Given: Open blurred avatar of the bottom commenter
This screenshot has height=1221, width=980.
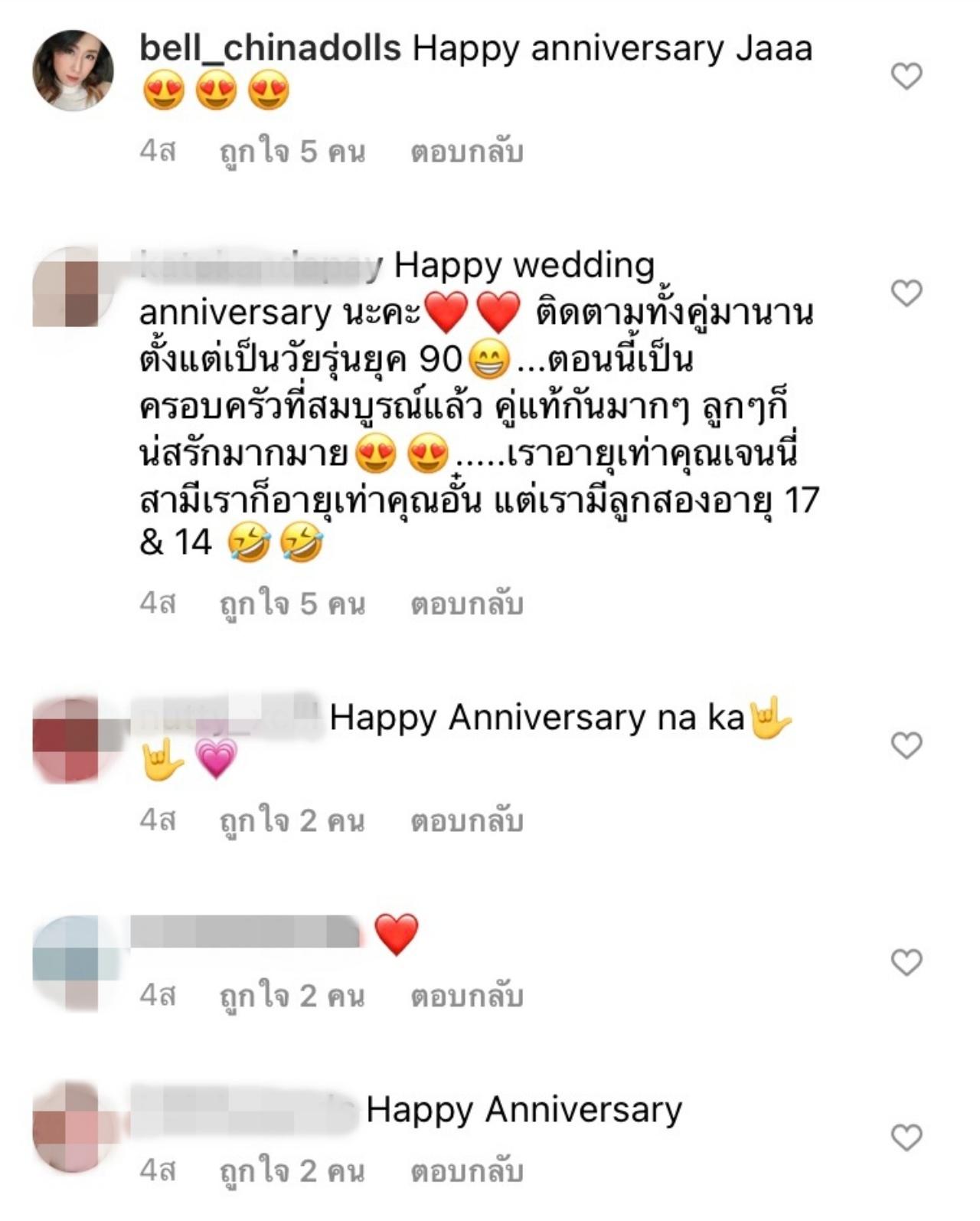Looking at the screenshot, I should point(73,1128).
